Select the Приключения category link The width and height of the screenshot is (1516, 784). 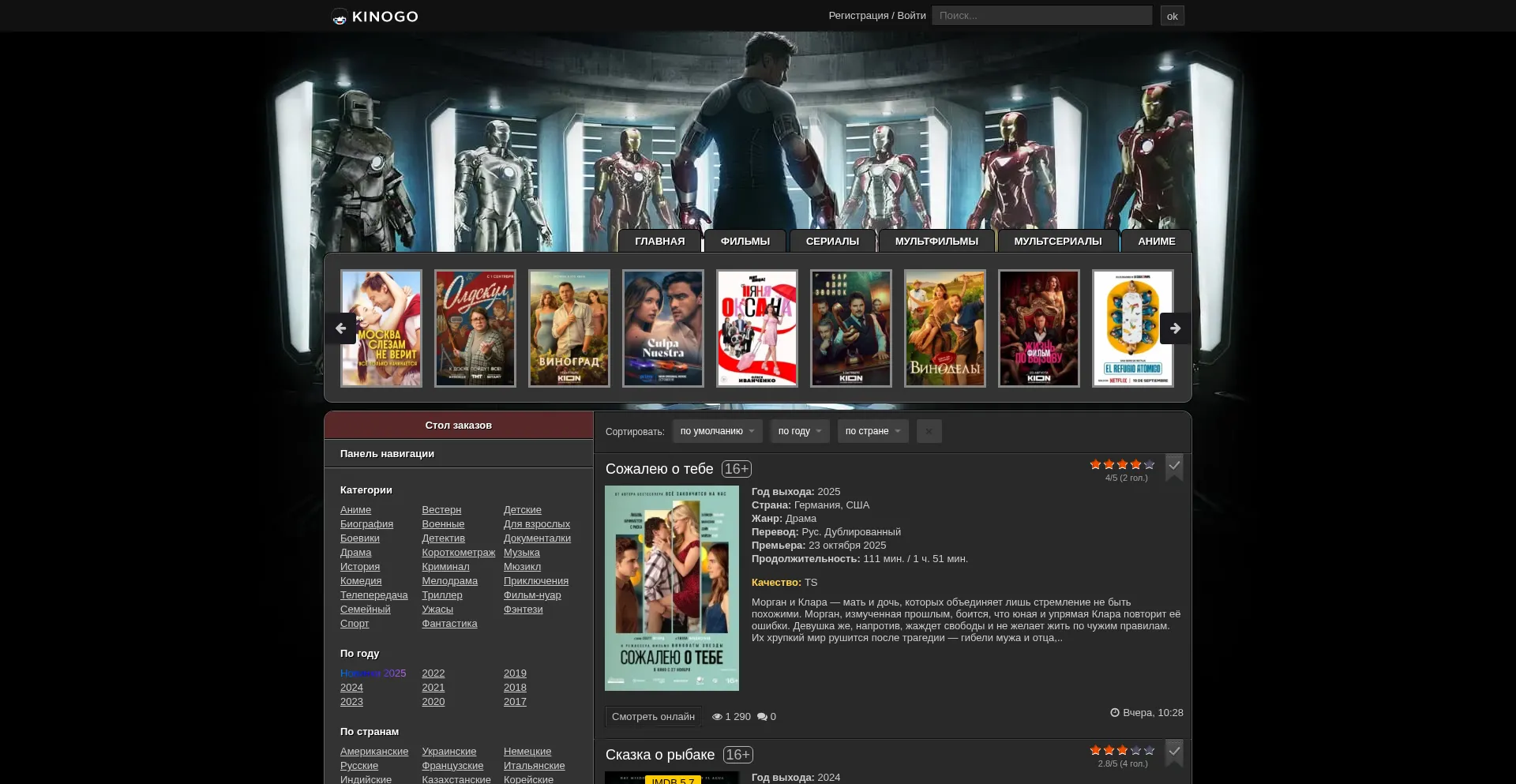pyautogui.click(x=536, y=581)
